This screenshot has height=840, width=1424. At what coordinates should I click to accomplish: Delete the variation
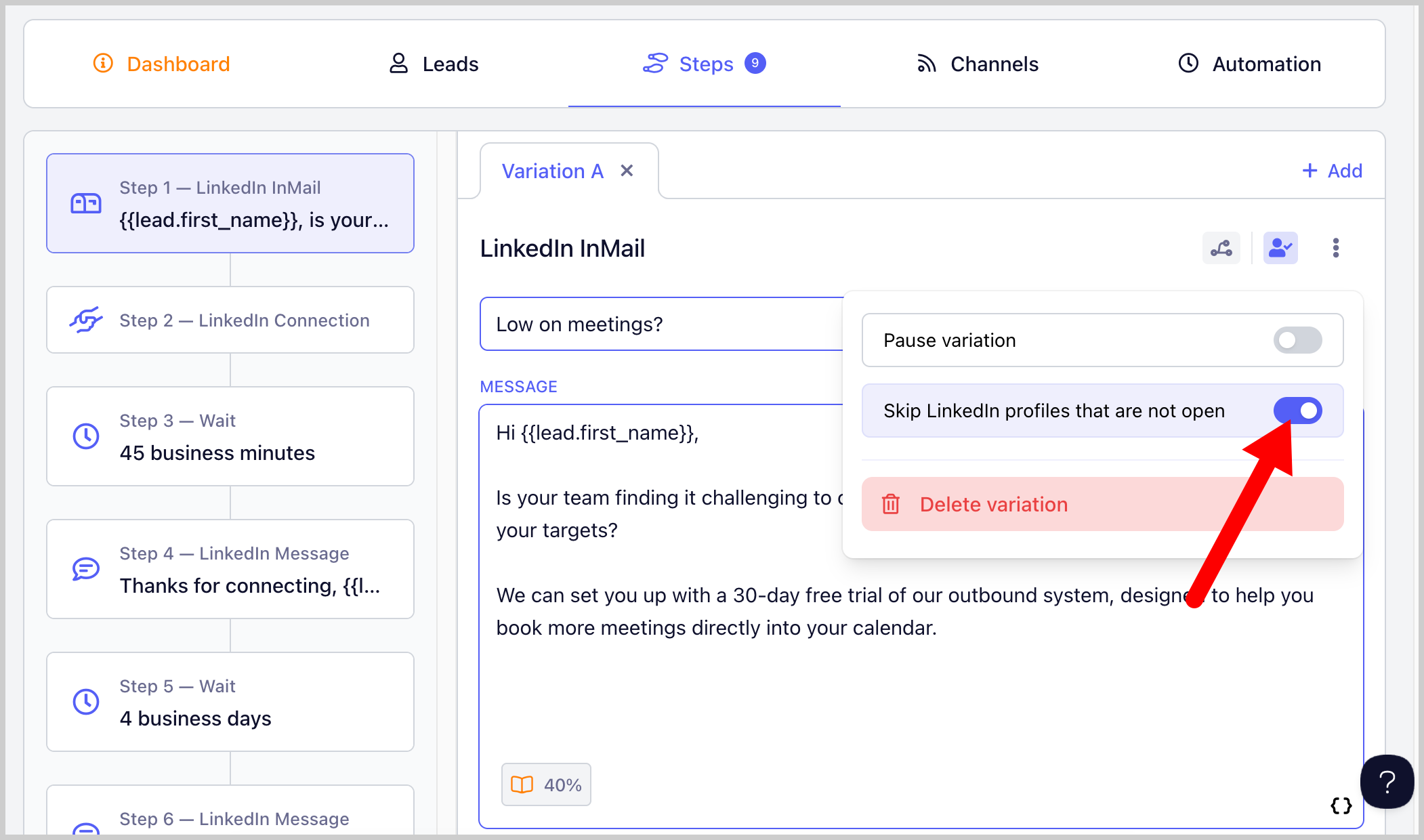[x=1103, y=504]
